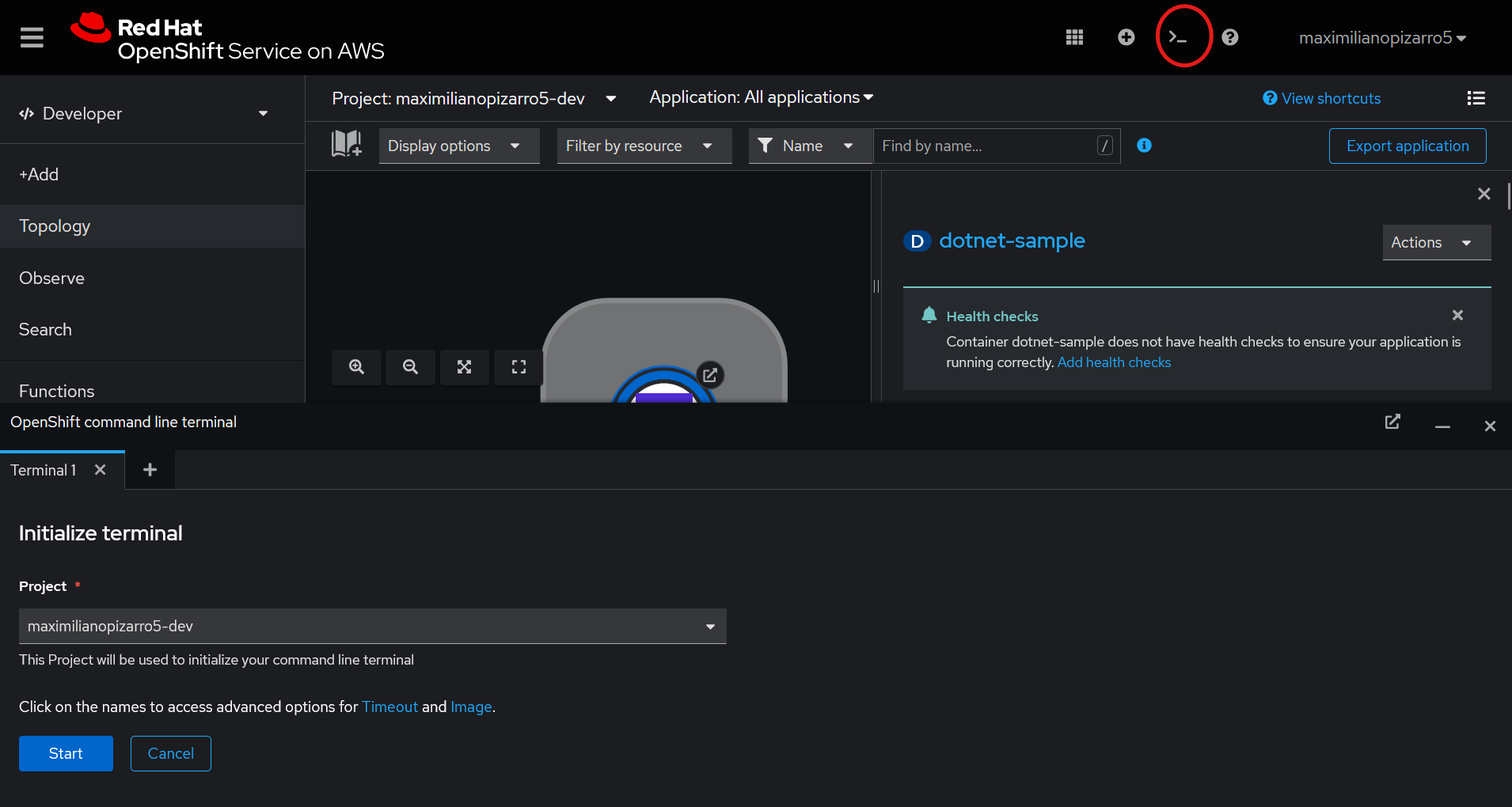Image resolution: width=1512 pixels, height=807 pixels.
Task: Open the quick add catalog book icon
Action: (346, 144)
